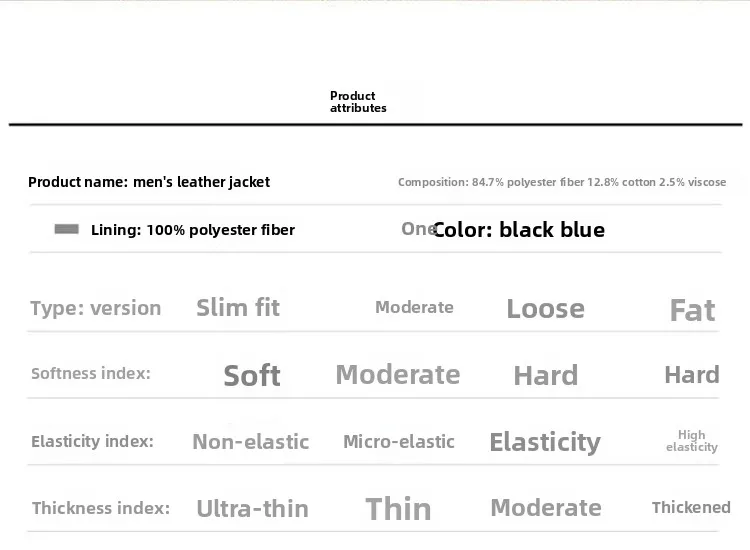The height and width of the screenshot is (550, 750).
Task: Select the Thickened option
Action: 691,507
